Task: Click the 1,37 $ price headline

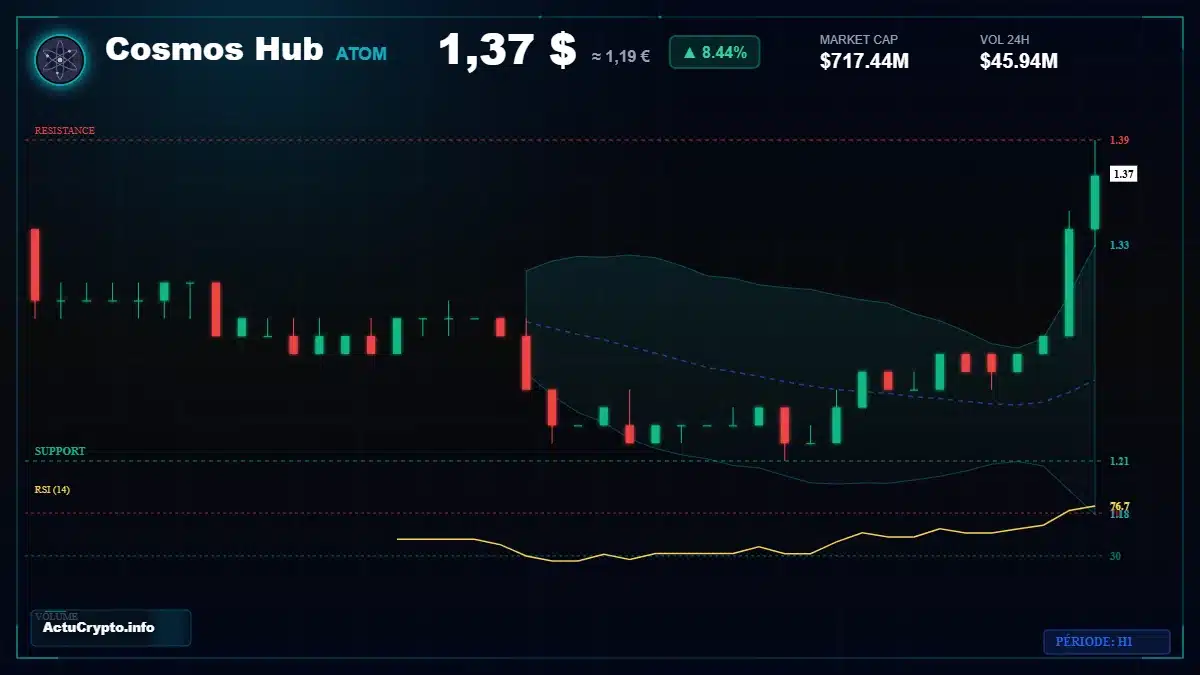Action: click(507, 50)
